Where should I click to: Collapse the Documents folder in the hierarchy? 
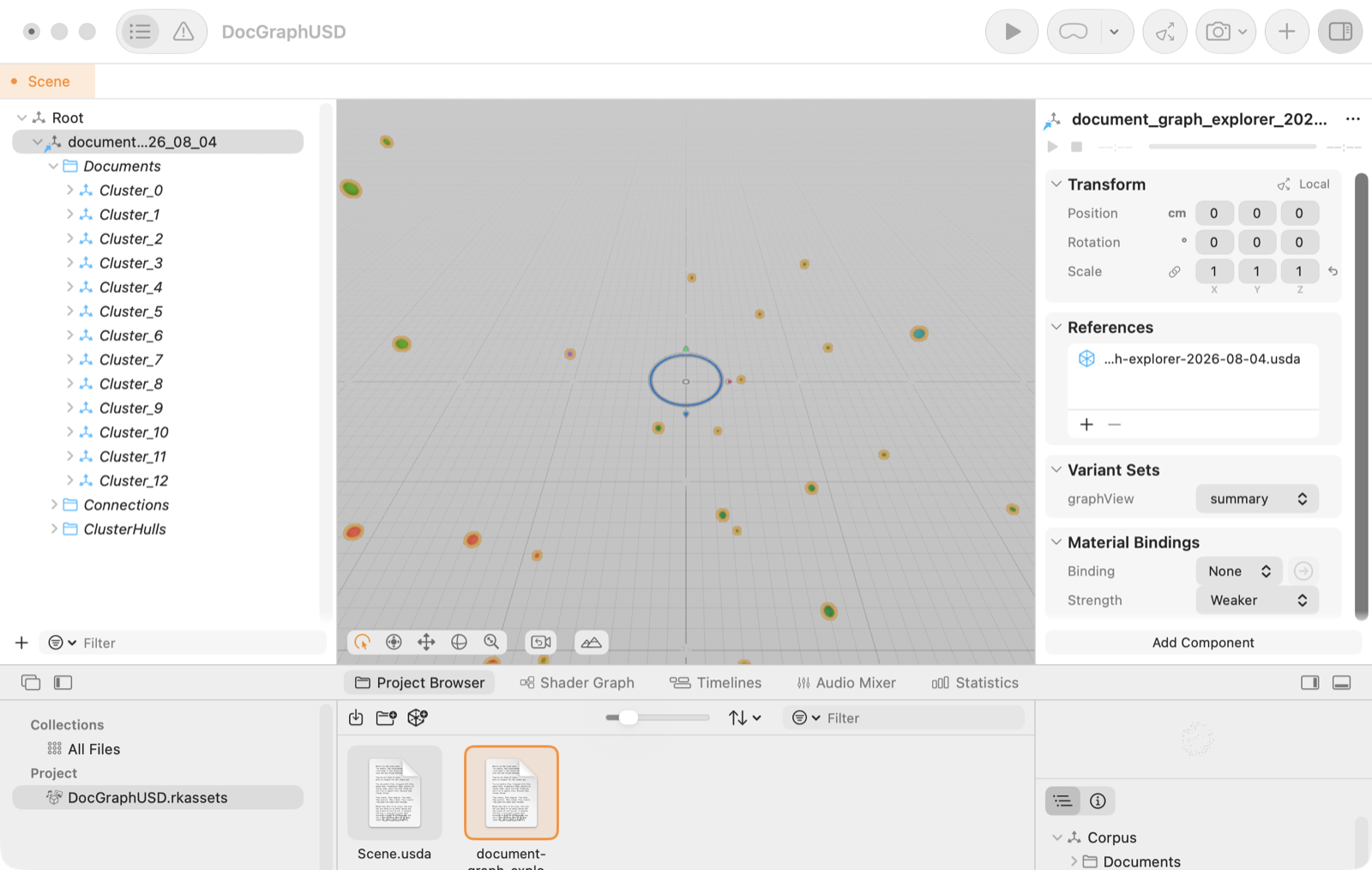(54, 166)
